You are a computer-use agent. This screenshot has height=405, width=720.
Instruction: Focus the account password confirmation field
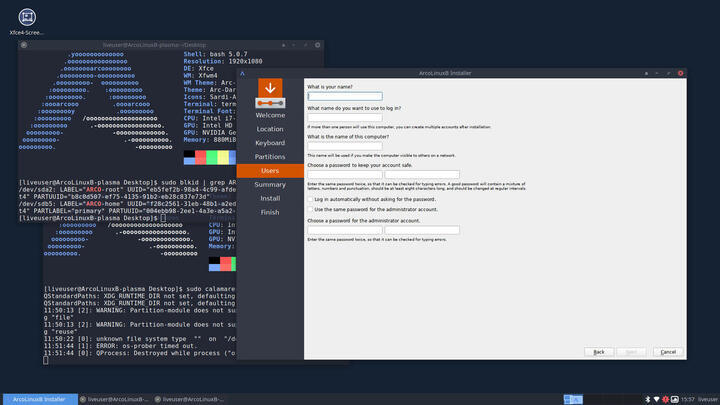422,174
